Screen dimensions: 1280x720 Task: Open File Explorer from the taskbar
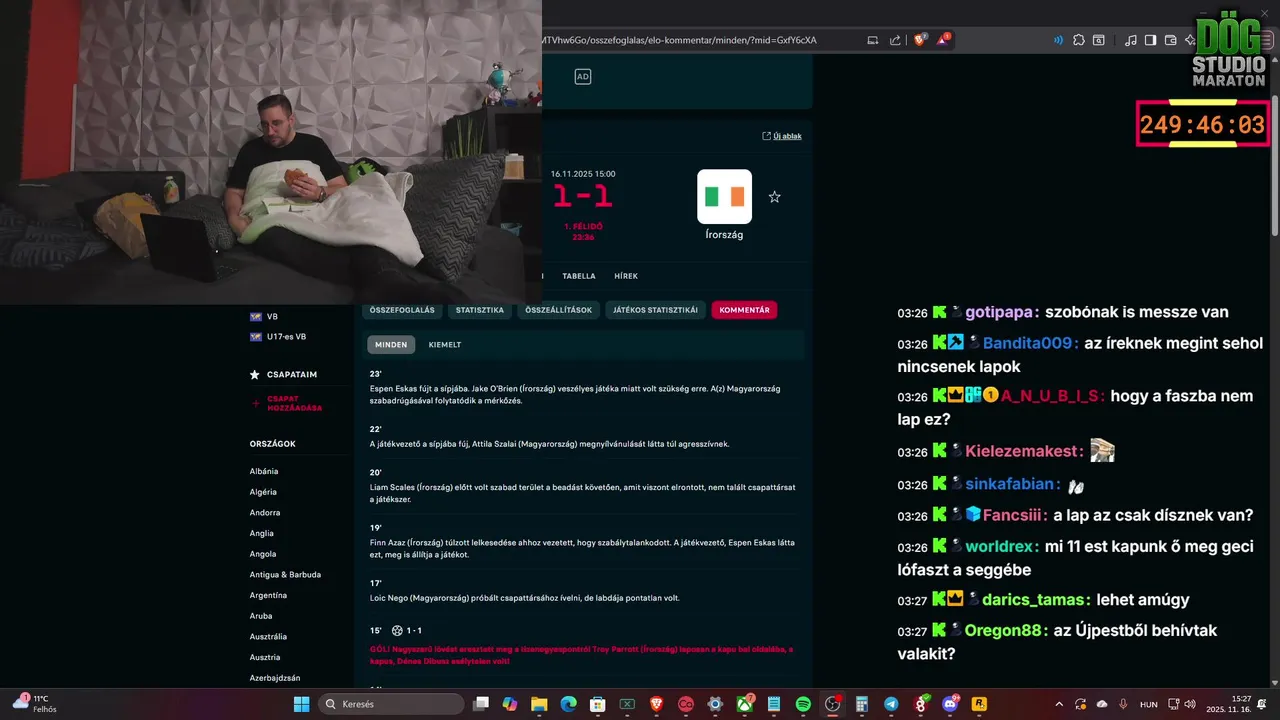click(539, 704)
